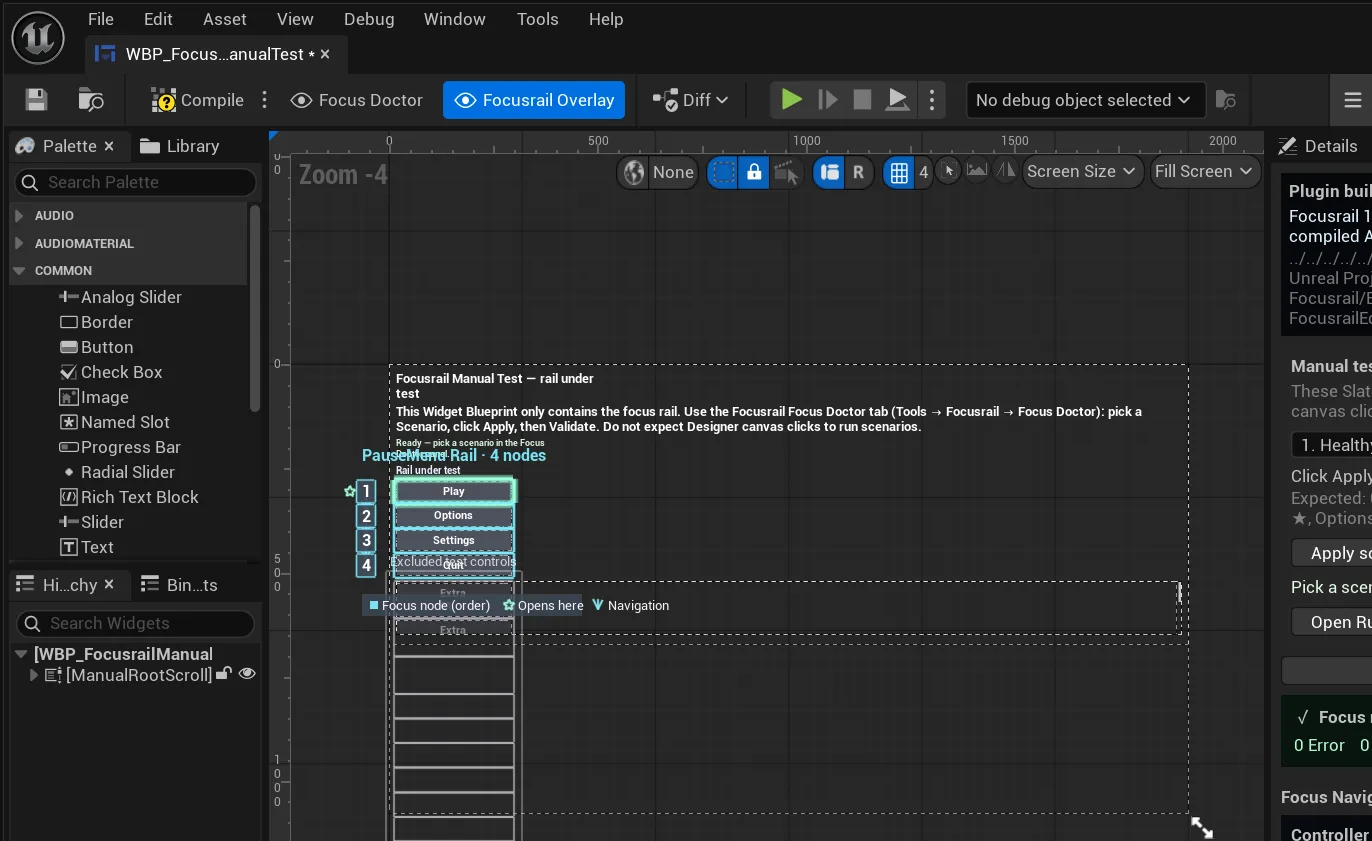This screenshot has height=841, width=1372.
Task: Open the Fill Screen dropdown
Action: coord(1204,171)
